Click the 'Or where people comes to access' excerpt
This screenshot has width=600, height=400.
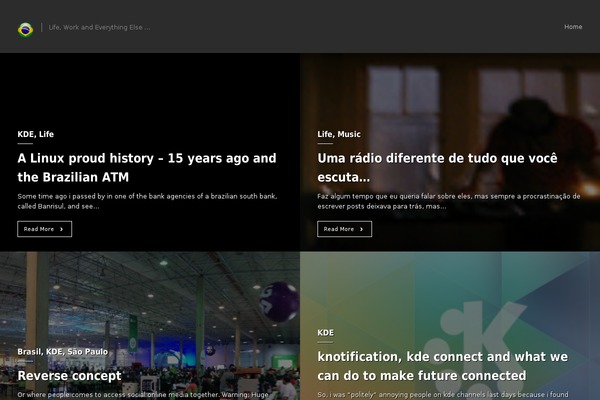(143, 395)
